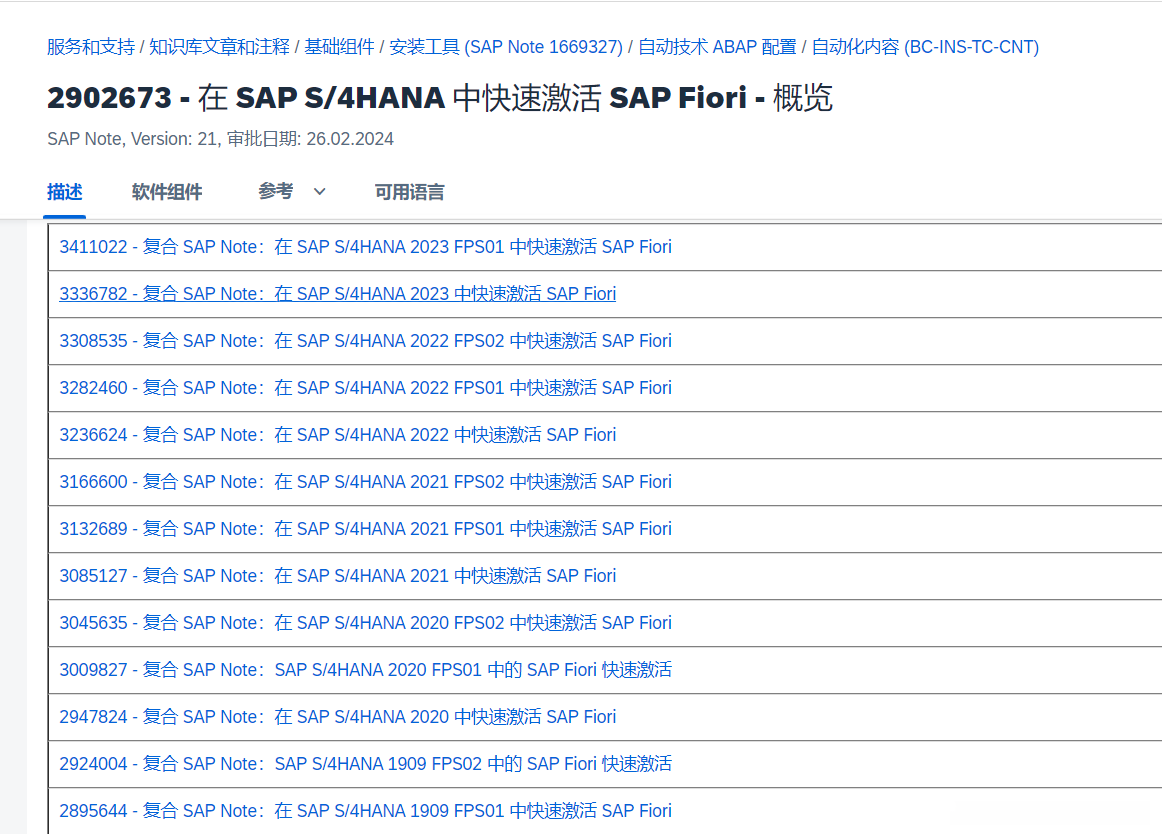Click 安装工具 (SAP Note 1669327) breadcrumb

tap(506, 47)
